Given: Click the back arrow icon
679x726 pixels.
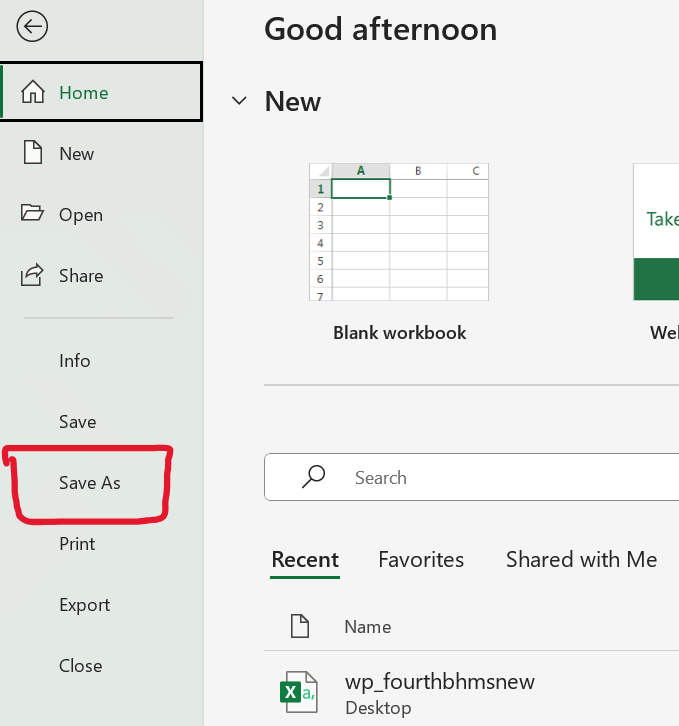Looking at the screenshot, I should [x=32, y=27].
